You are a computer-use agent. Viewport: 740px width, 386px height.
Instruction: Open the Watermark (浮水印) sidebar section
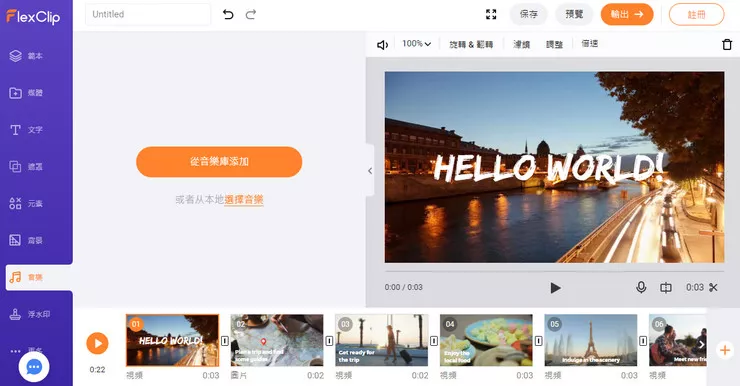click(29, 314)
